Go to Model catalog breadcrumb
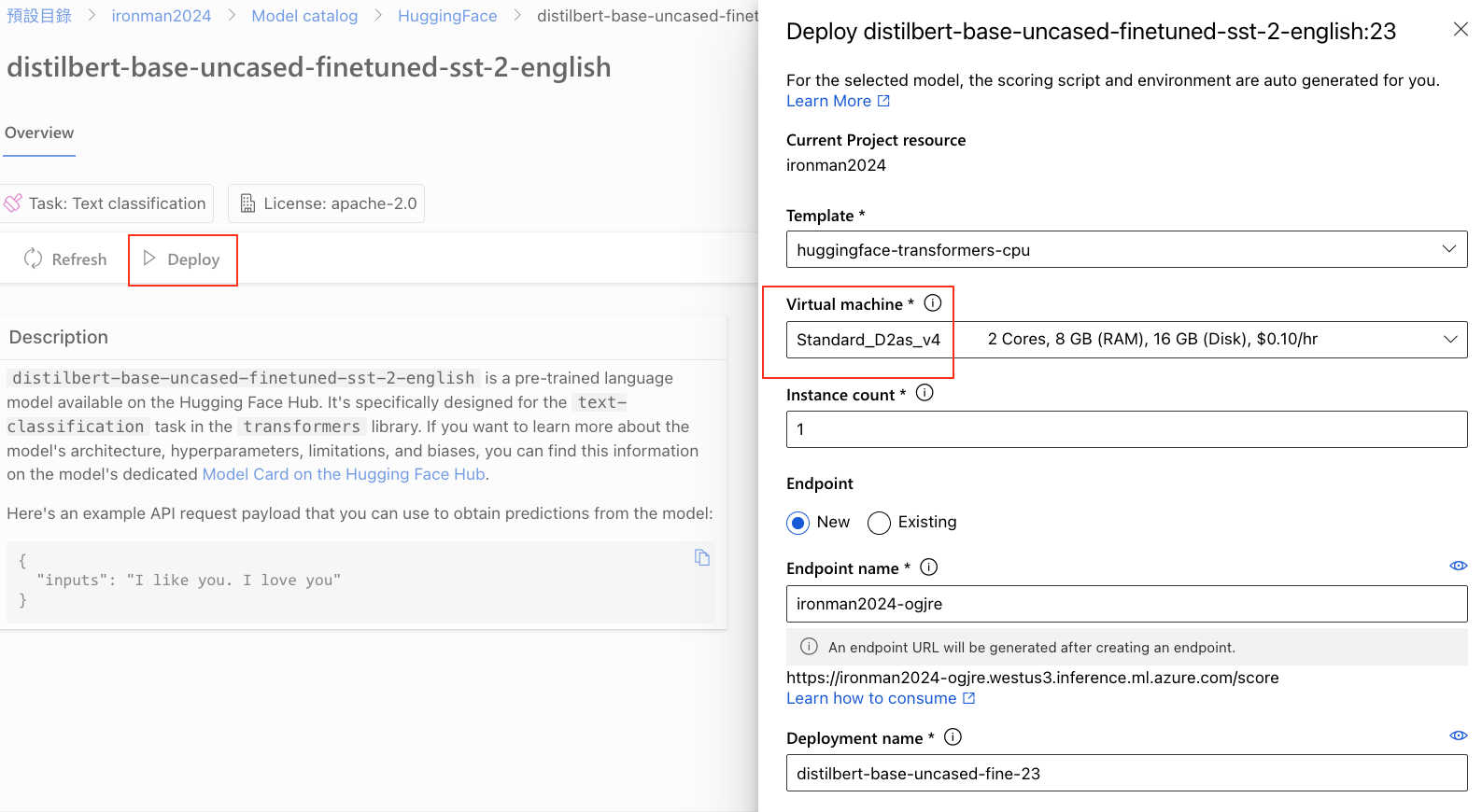This screenshot has width=1482, height=812. pos(304,16)
